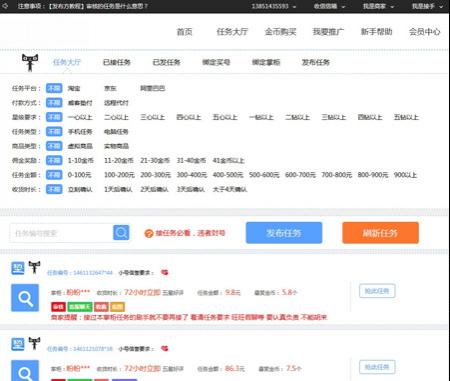The image size is (450, 381).
Task: Choose the 五钻以上 star level filter
Action: (406, 117)
